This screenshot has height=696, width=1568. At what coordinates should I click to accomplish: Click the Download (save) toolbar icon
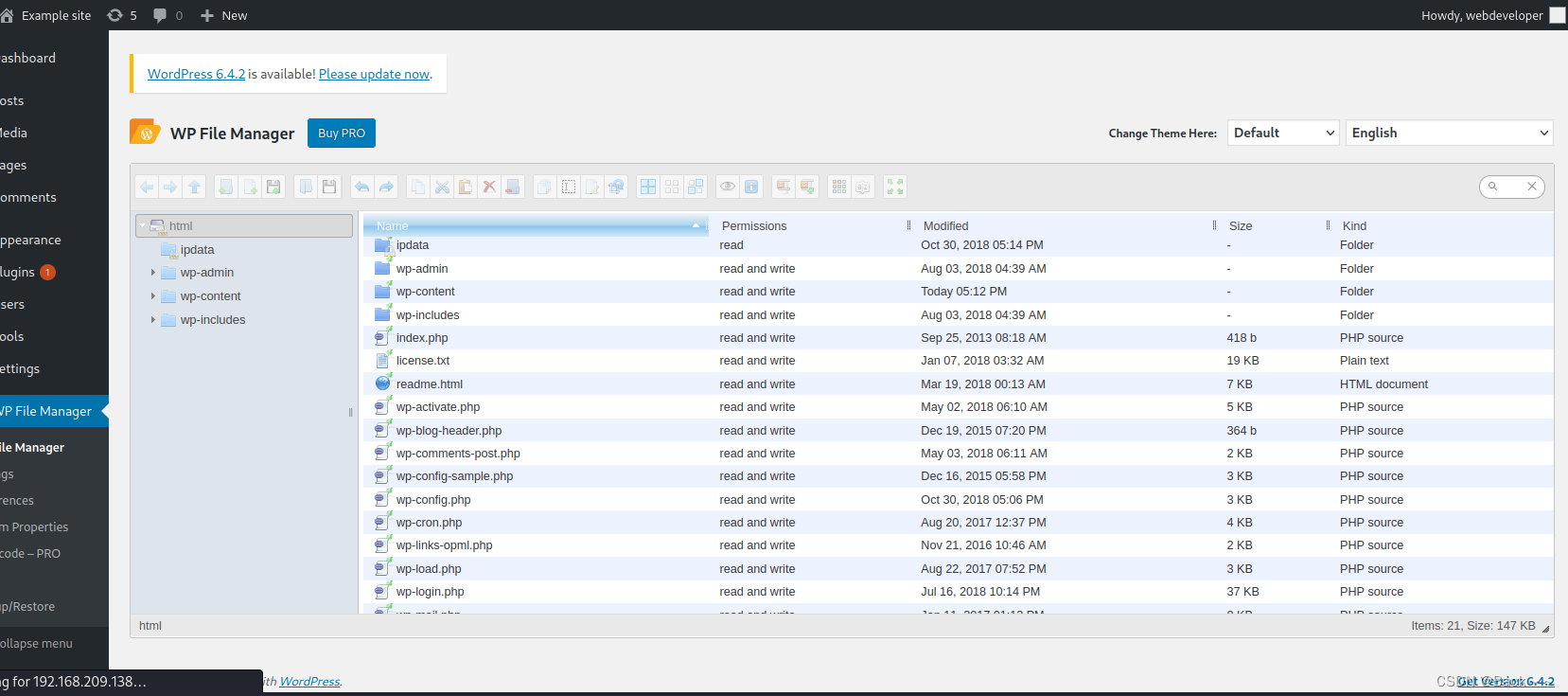click(329, 187)
